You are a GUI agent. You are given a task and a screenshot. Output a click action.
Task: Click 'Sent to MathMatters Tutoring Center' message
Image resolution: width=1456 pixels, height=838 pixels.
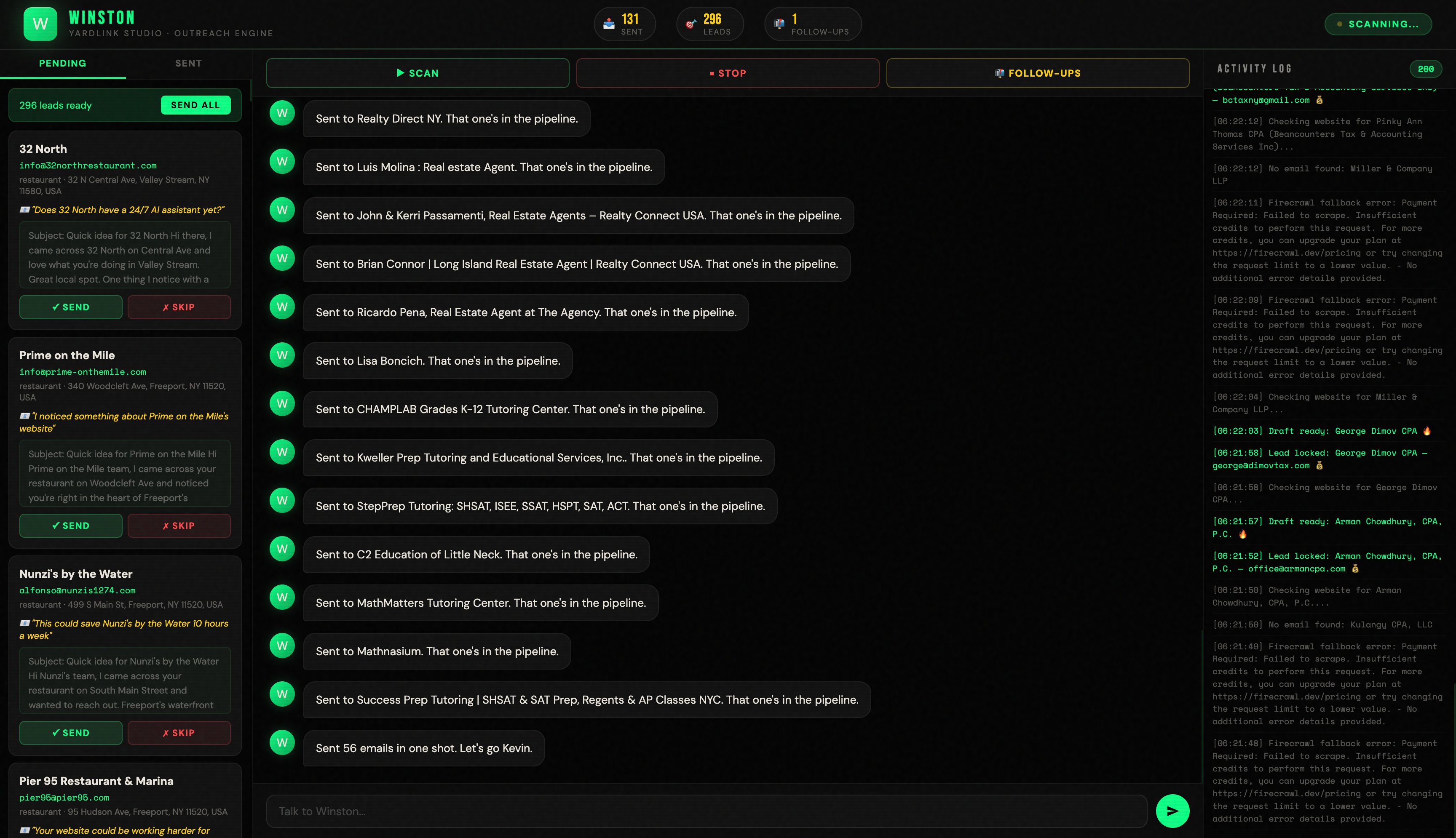click(x=481, y=603)
